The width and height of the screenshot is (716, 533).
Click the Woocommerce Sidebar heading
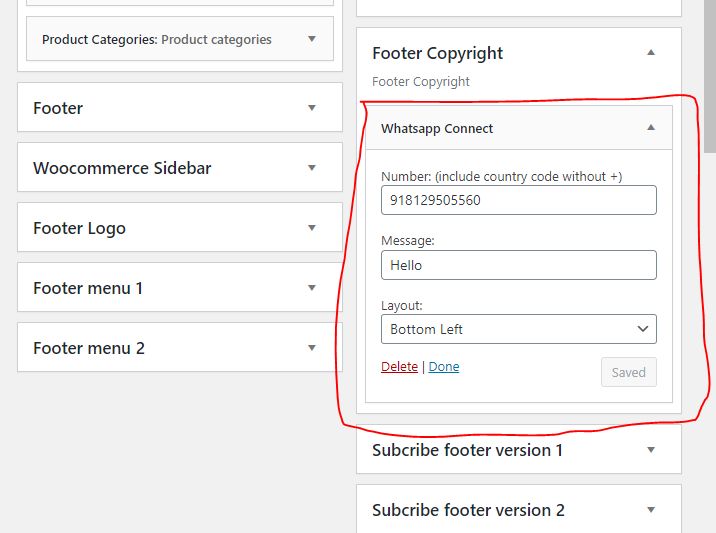click(122, 168)
